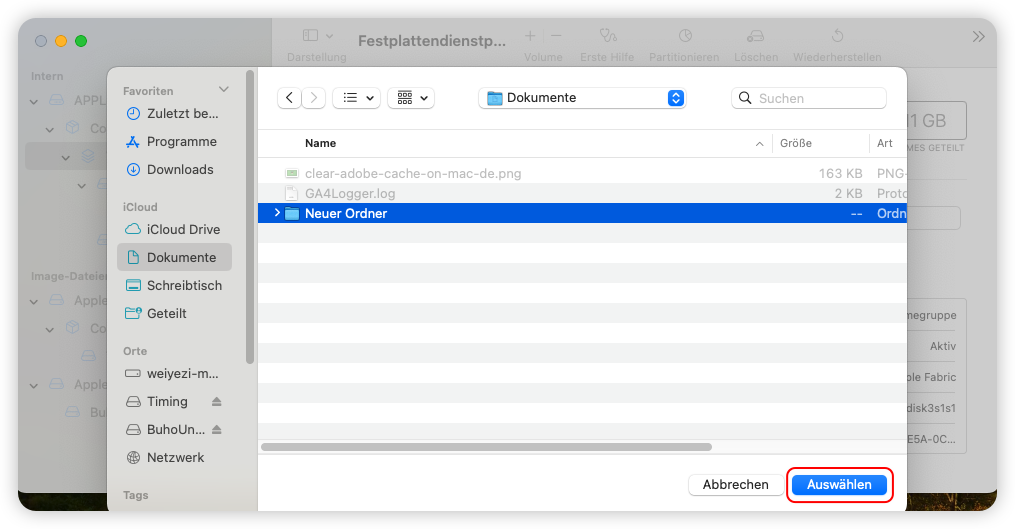This screenshot has height=529, width=1015.
Task: Select the weiyezi-m... computer location
Action: click(173, 374)
